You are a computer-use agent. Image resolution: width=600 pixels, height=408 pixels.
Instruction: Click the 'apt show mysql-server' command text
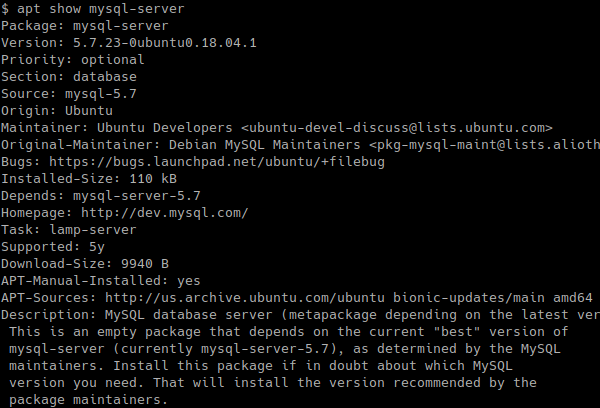click(101, 9)
